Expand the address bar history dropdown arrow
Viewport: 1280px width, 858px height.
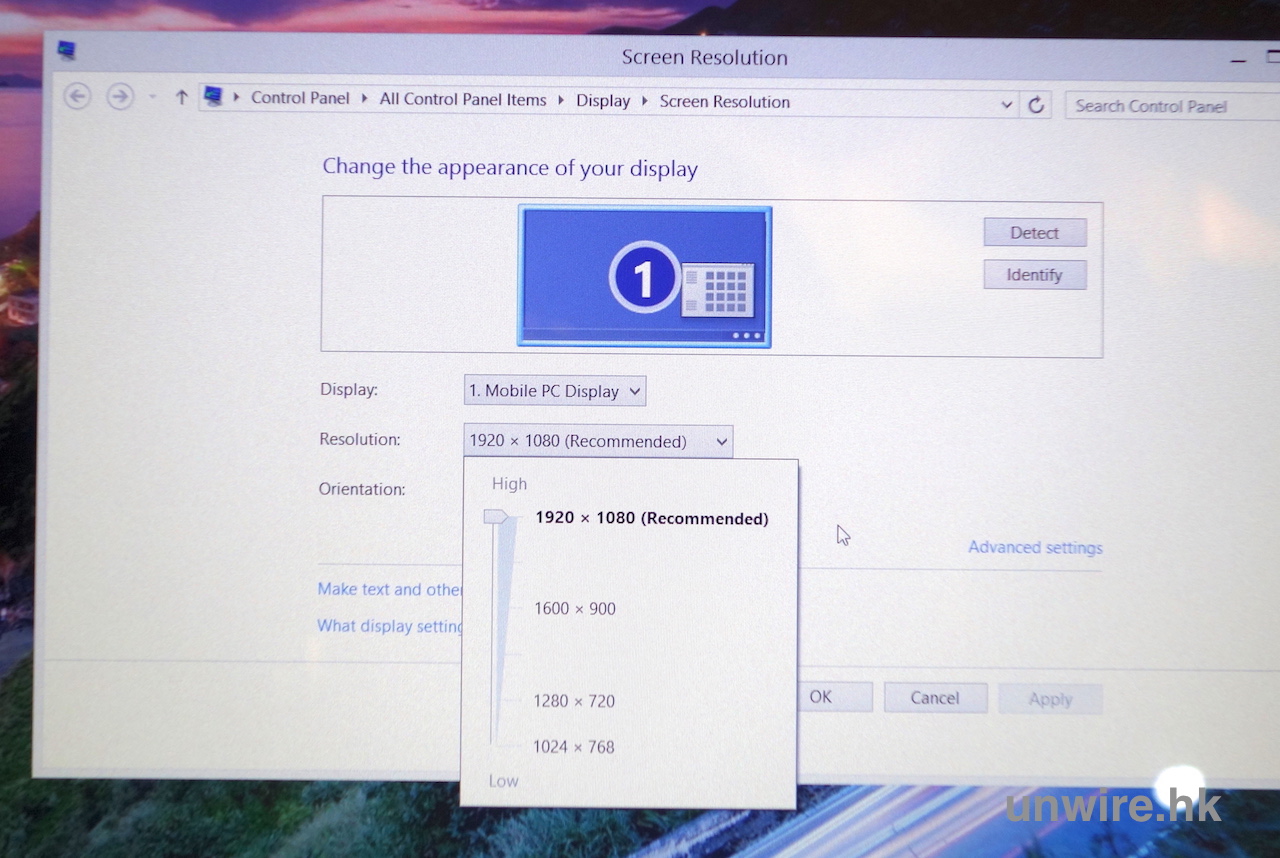coord(1006,104)
